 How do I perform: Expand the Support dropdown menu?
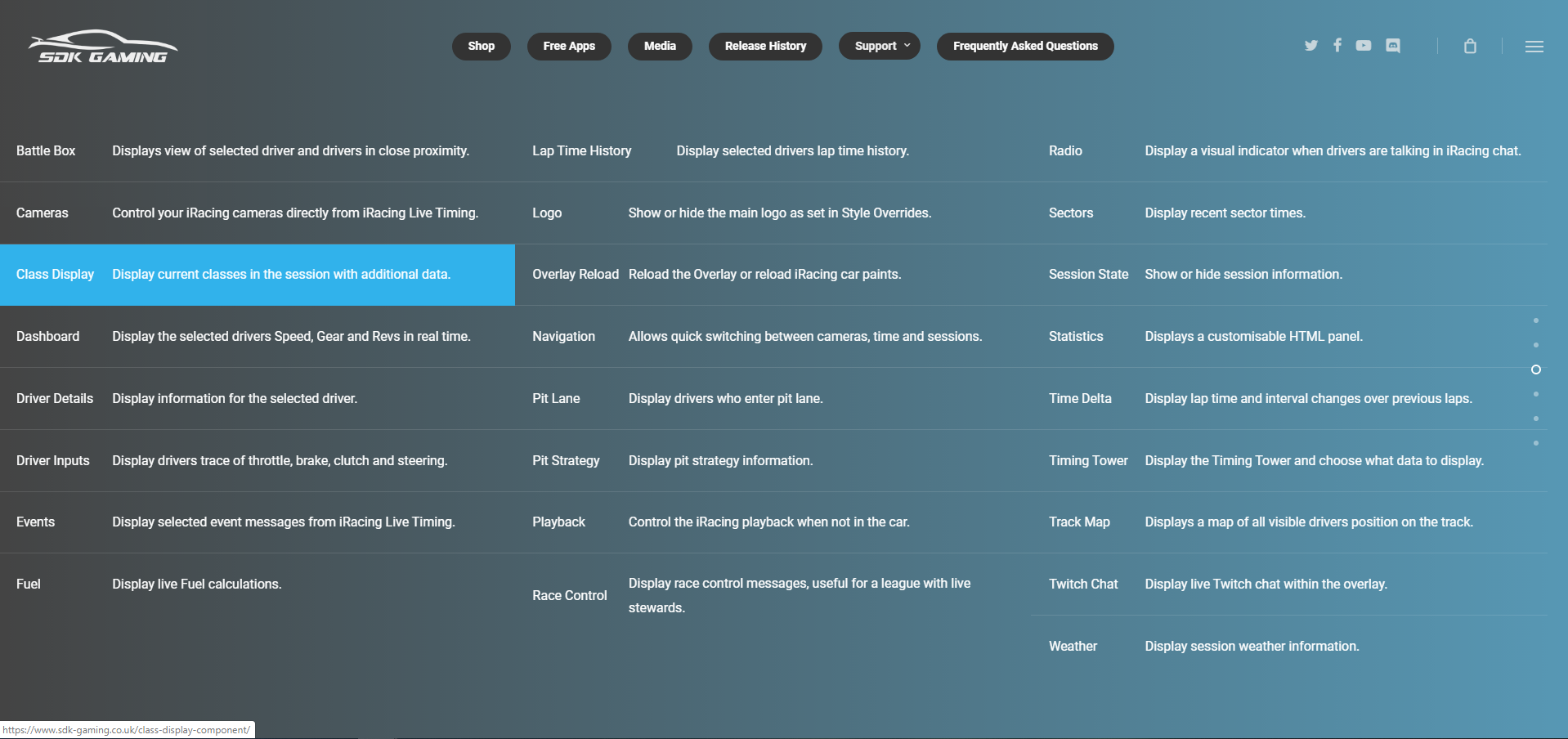click(x=880, y=46)
